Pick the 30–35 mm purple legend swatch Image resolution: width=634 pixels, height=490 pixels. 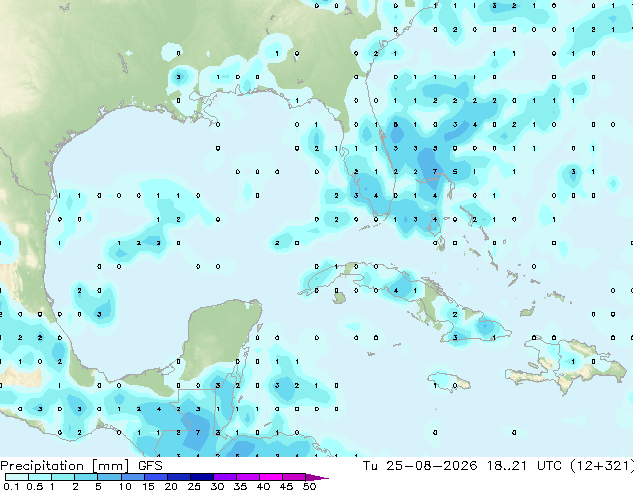[x=225, y=477]
